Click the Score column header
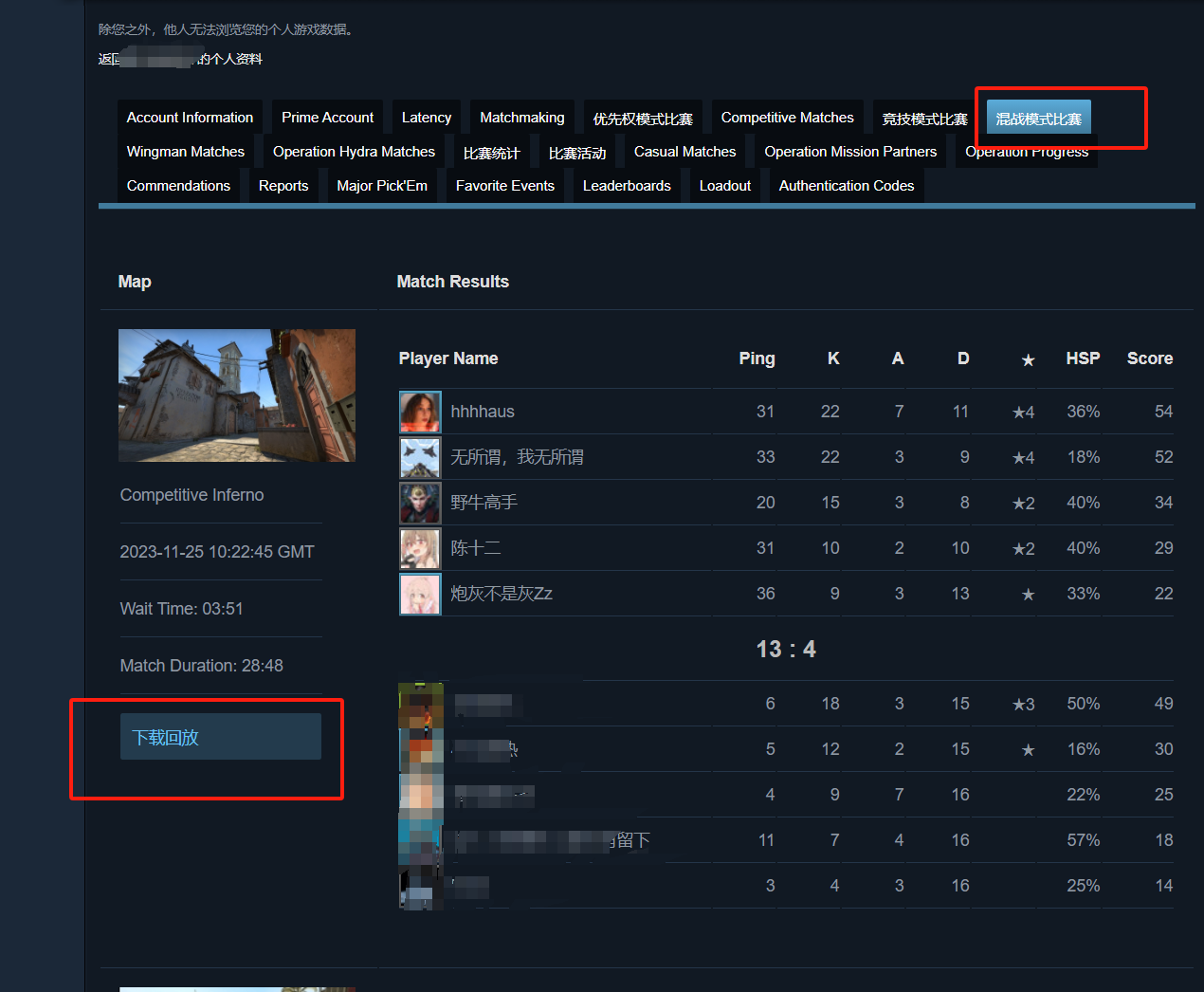Viewport: 1204px width, 992px height. 1150,358
